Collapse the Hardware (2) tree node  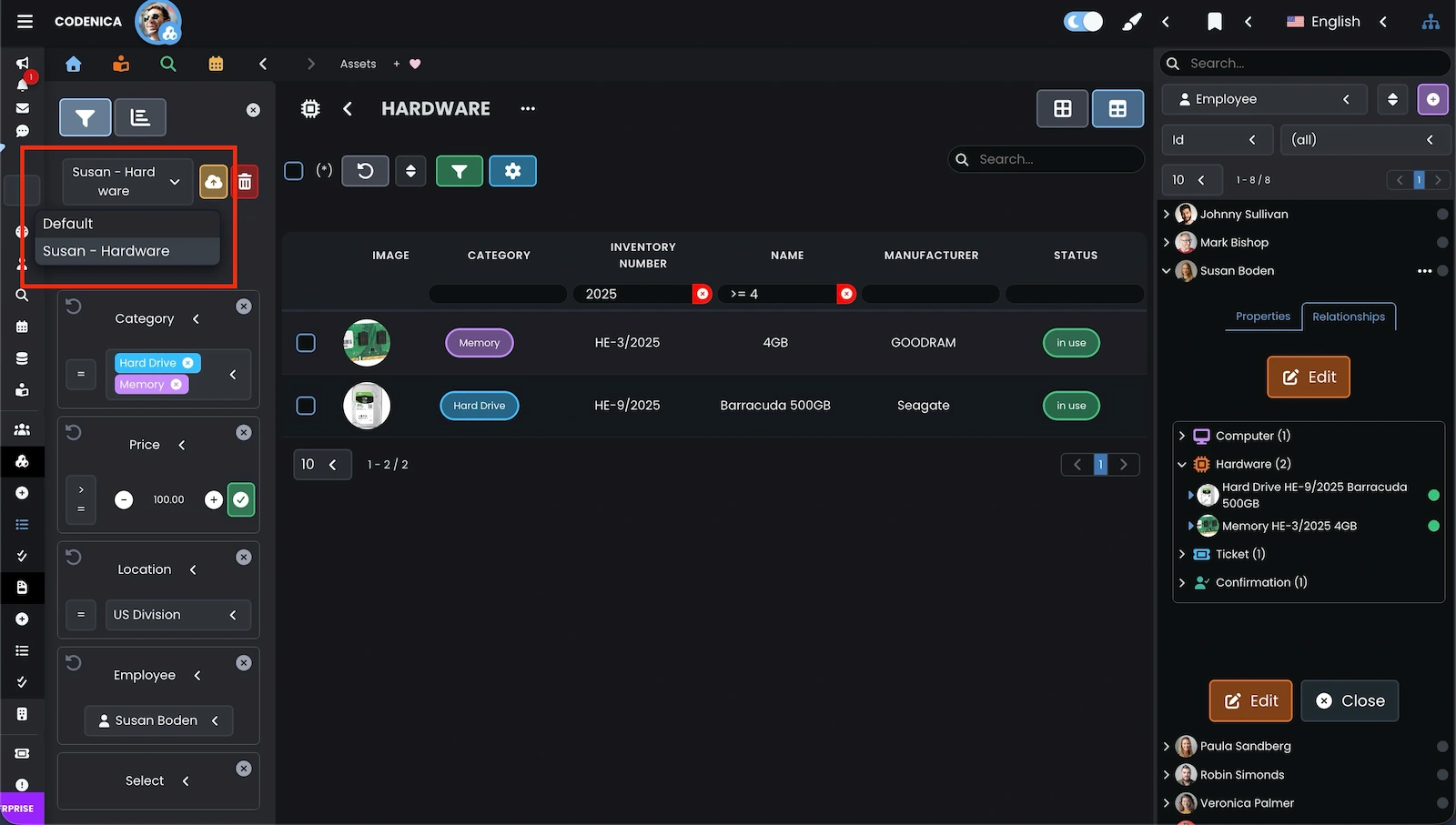pos(1182,464)
